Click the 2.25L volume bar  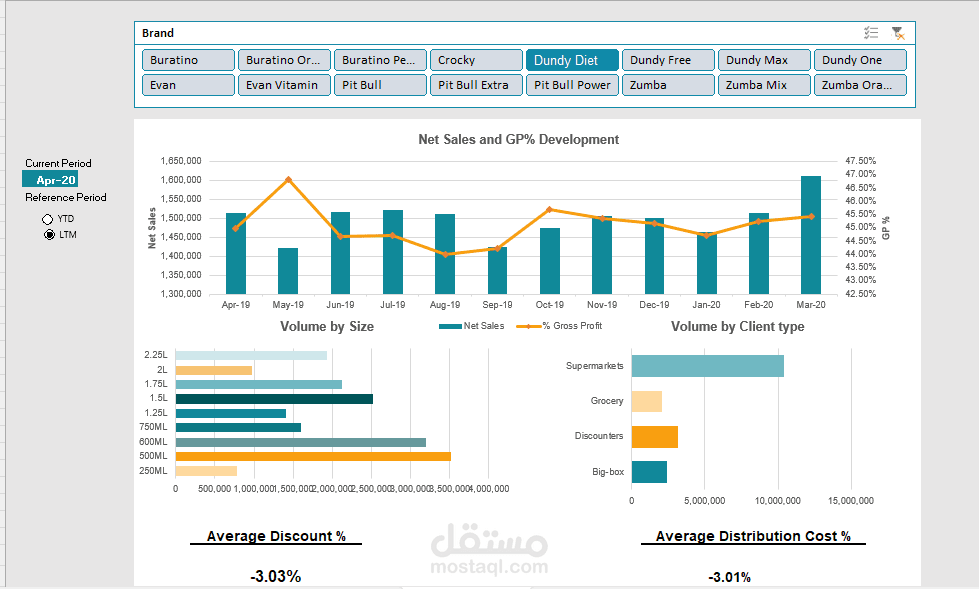pos(251,355)
